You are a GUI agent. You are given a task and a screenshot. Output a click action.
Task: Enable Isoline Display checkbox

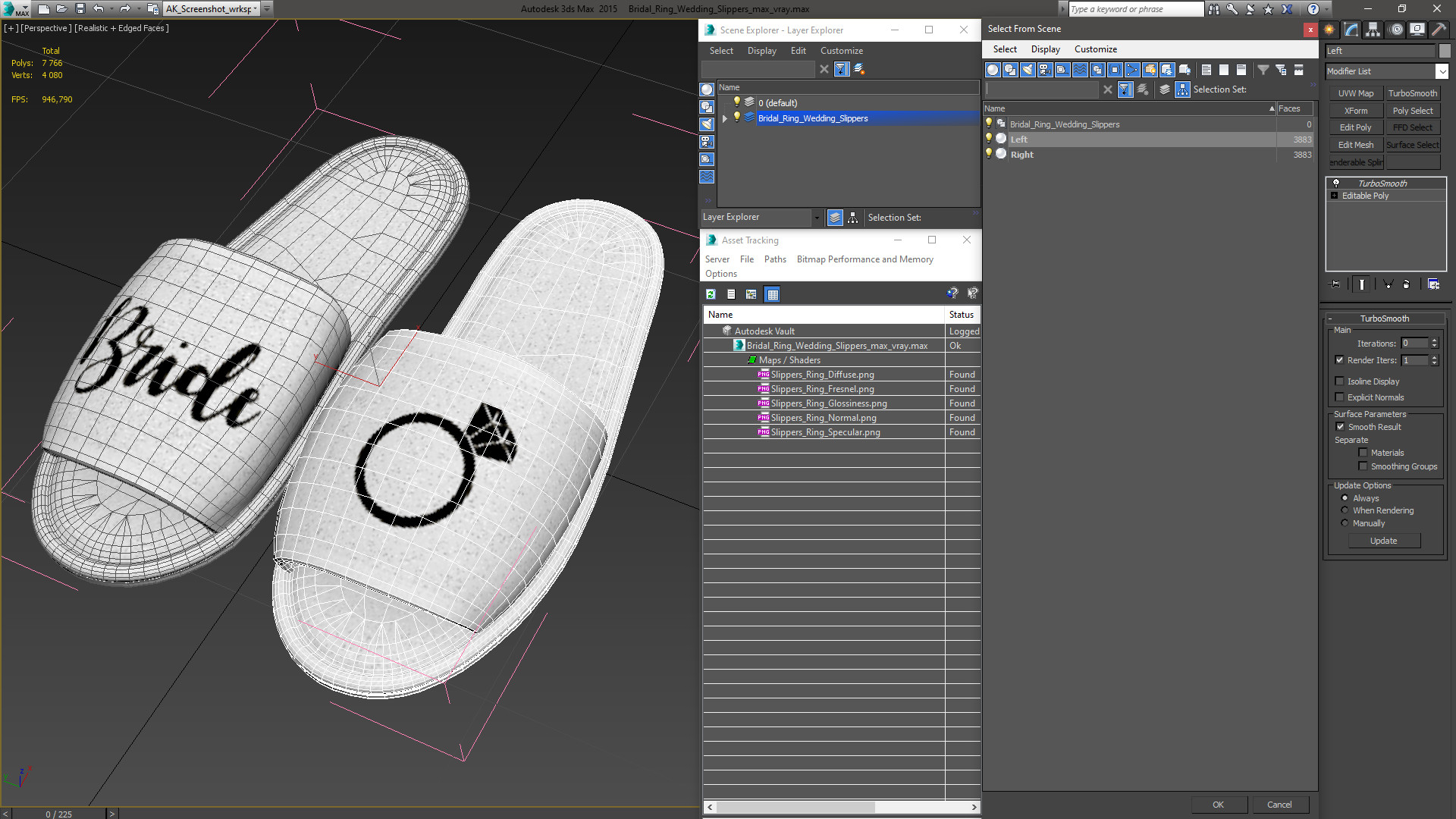(1339, 381)
